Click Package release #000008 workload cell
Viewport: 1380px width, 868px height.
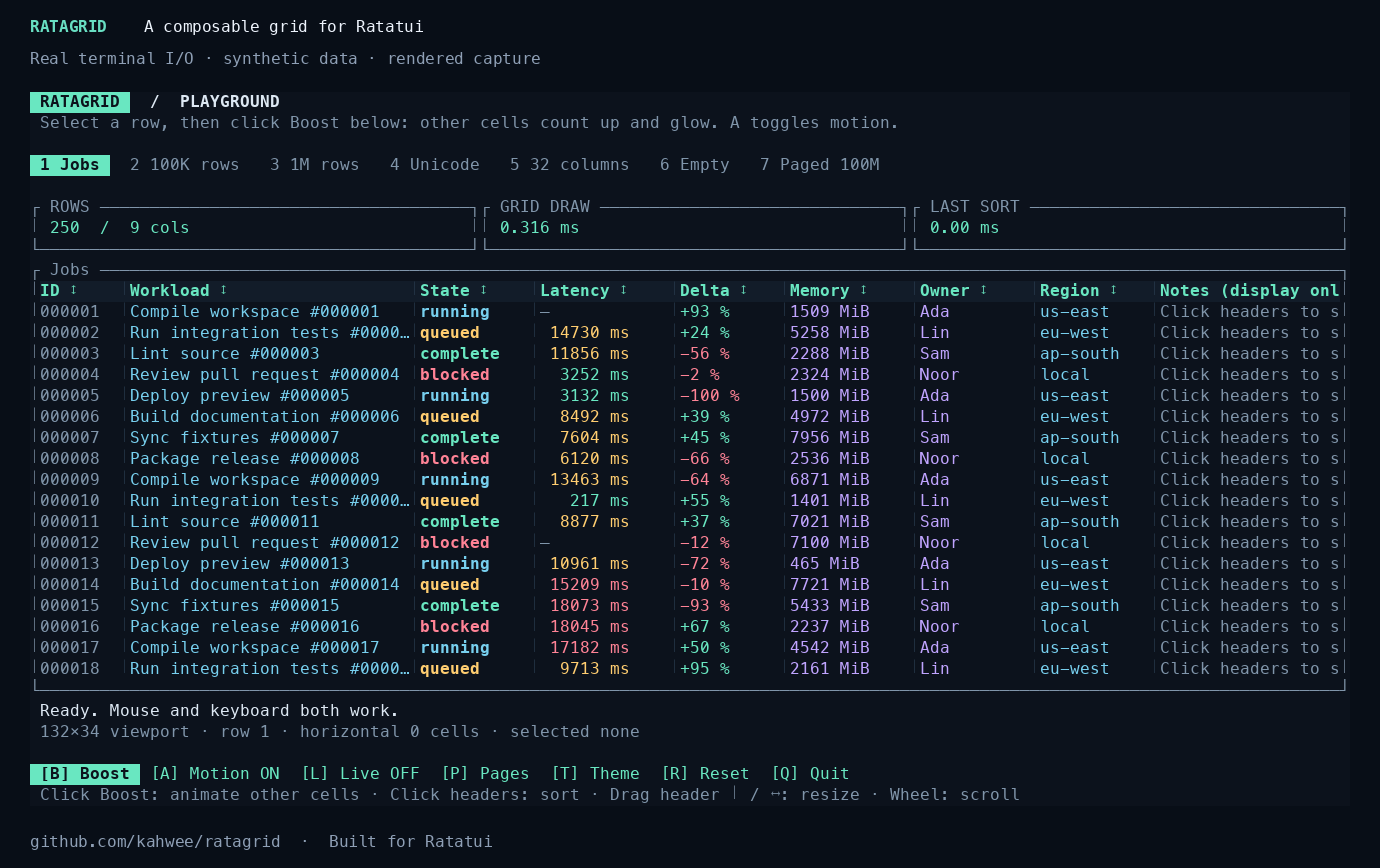click(x=245, y=458)
